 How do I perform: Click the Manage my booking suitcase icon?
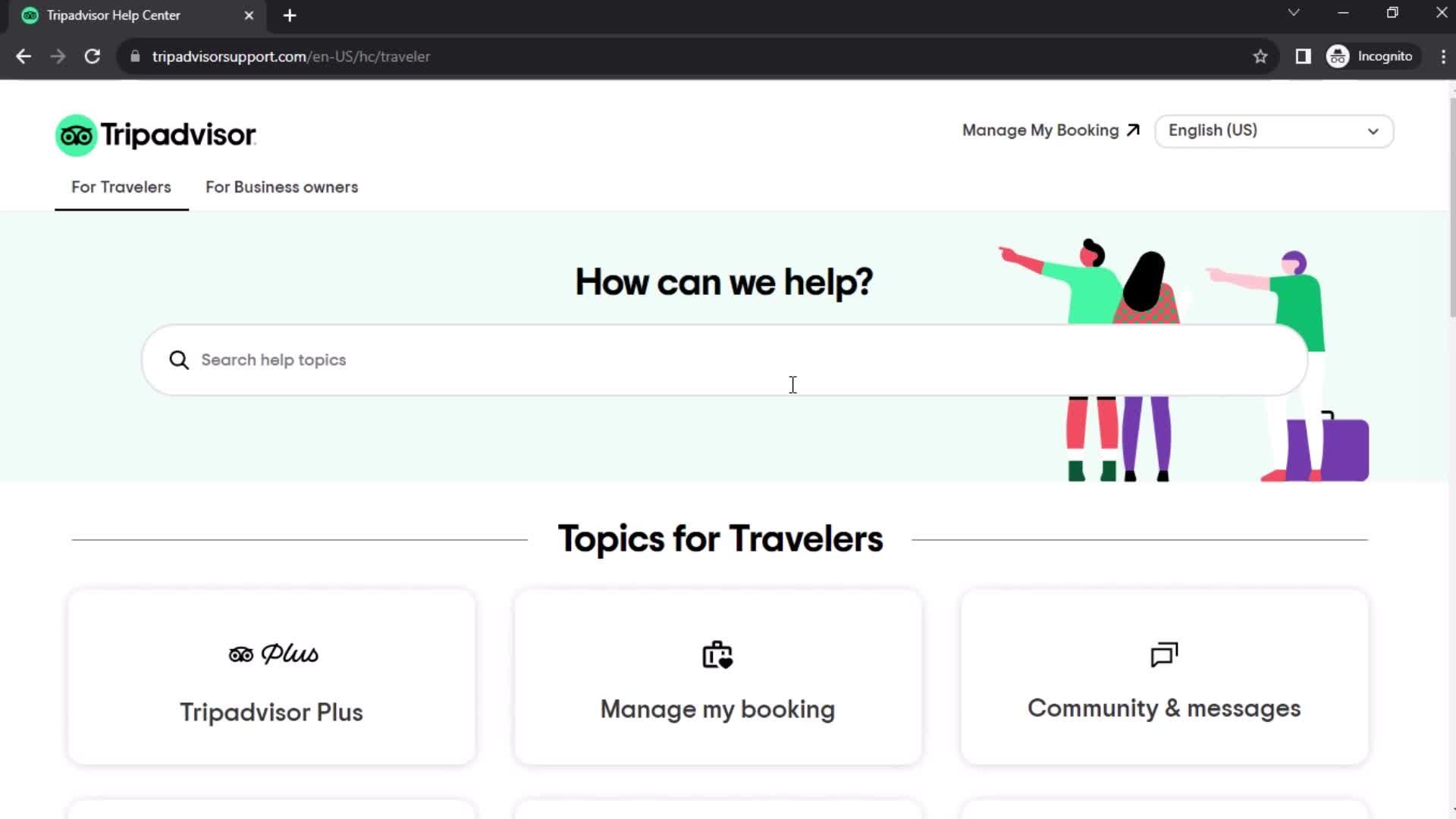[717, 655]
